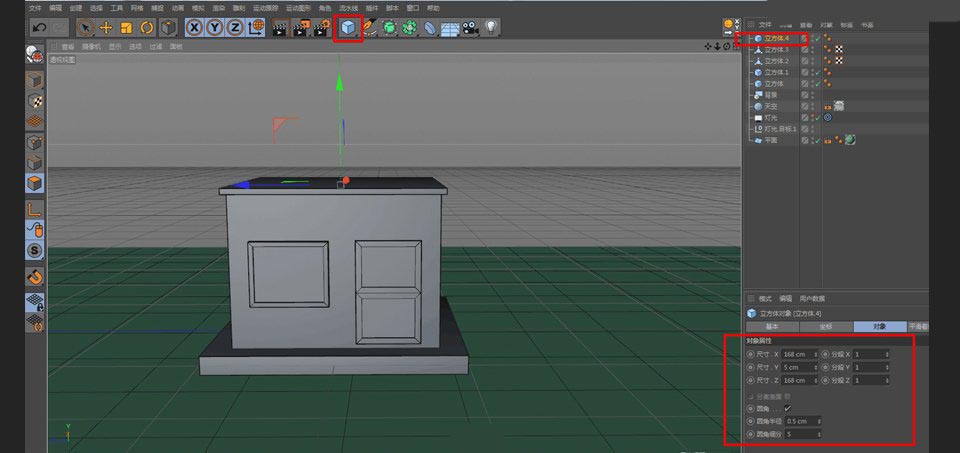Click the Undo arrow in top toolbar
Viewport: 960px width, 453px height.
tap(38, 28)
